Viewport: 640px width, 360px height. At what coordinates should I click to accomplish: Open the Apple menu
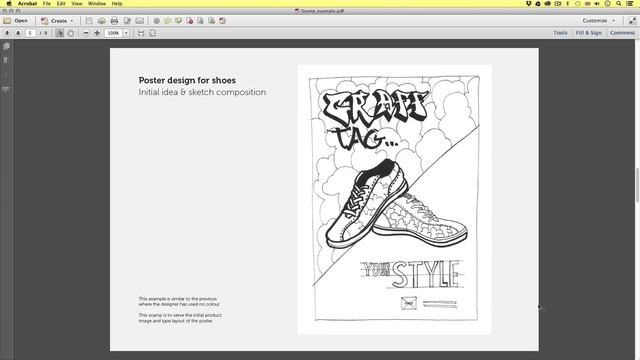(x=9, y=3)
